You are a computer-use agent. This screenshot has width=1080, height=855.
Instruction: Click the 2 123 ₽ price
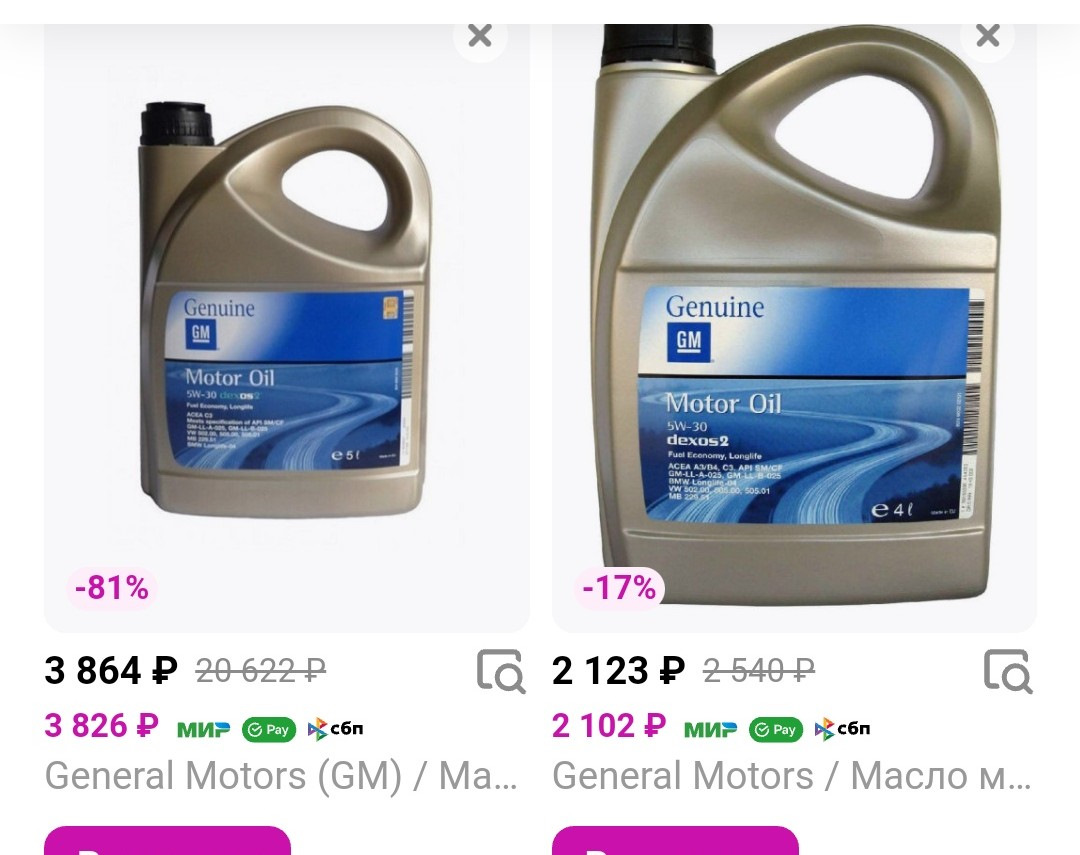[x=619, y=670]
